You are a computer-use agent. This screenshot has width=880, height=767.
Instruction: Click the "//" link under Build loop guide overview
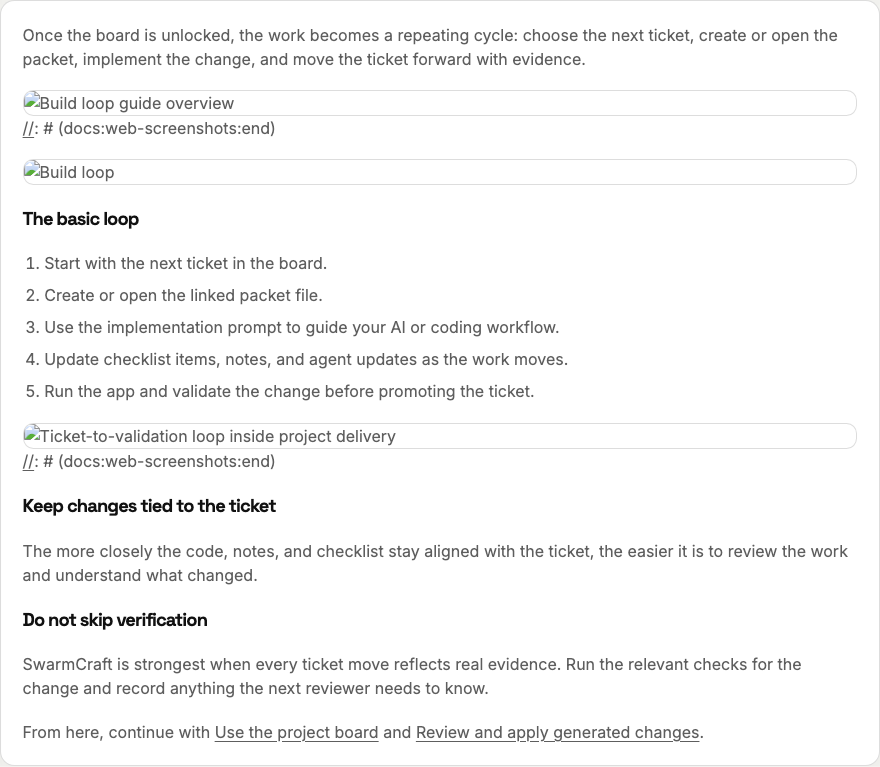click(28, 128)
